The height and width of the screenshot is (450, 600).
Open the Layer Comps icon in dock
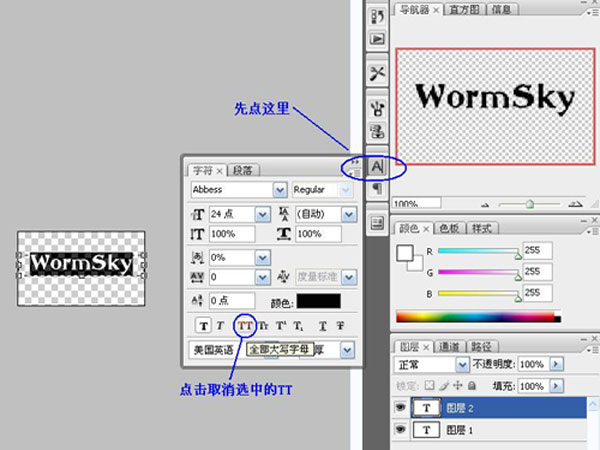coord(377,223)
